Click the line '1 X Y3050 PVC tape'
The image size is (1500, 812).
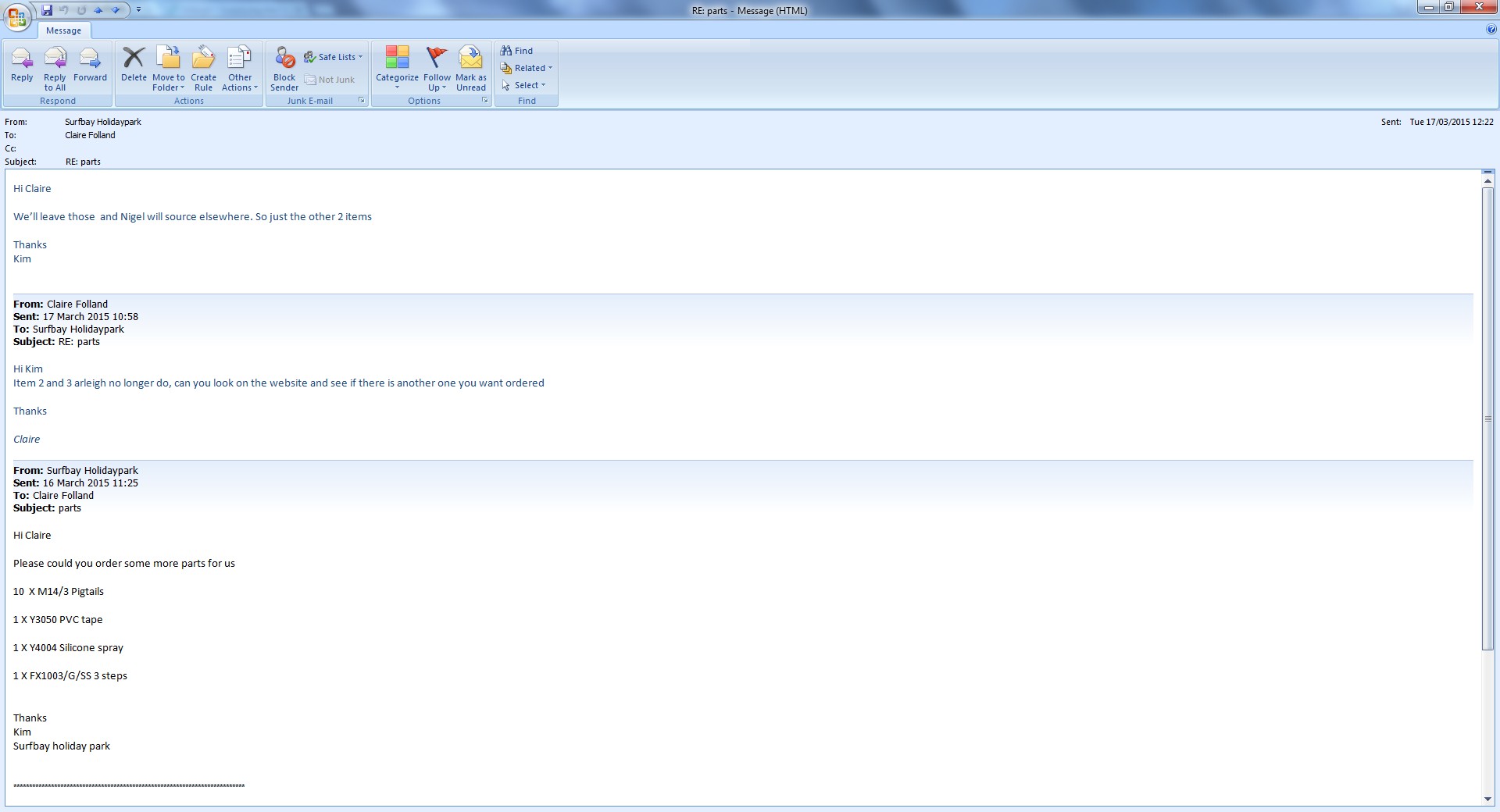click(58, 619)
